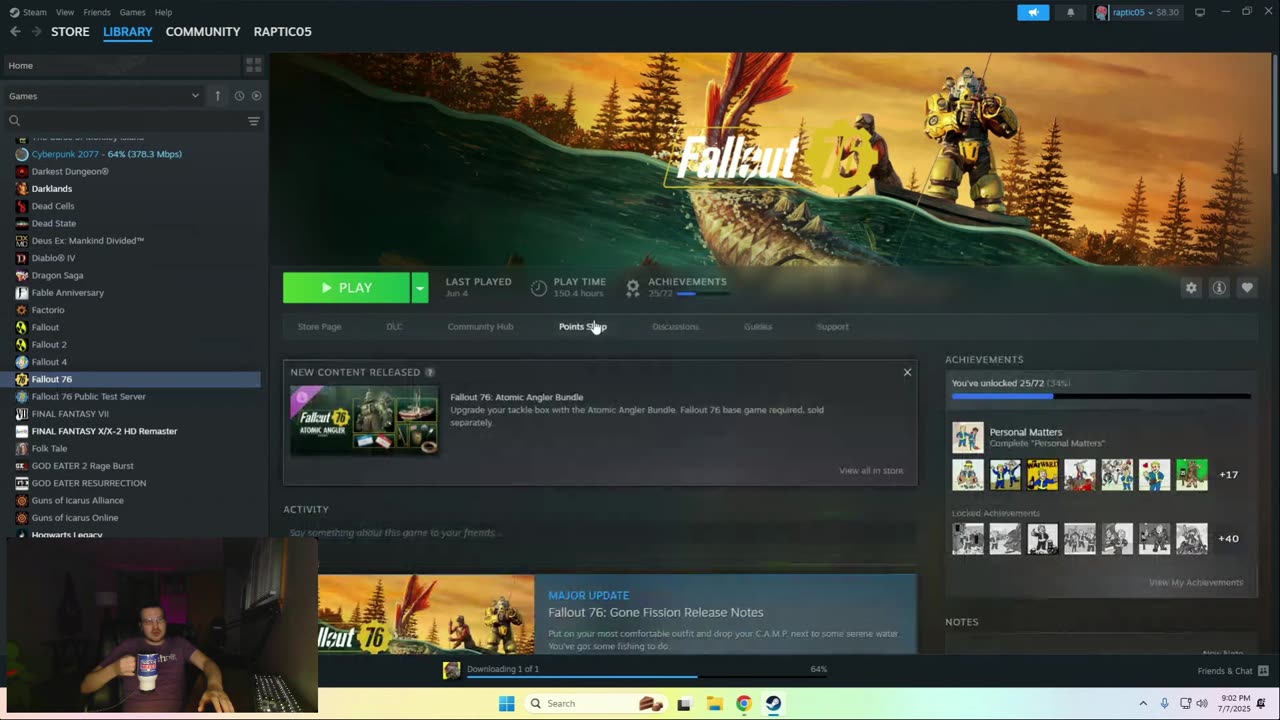The image size is (1280, 720).
Task: Open the Fallout 76 Store Page link
Action: [319, 327]
